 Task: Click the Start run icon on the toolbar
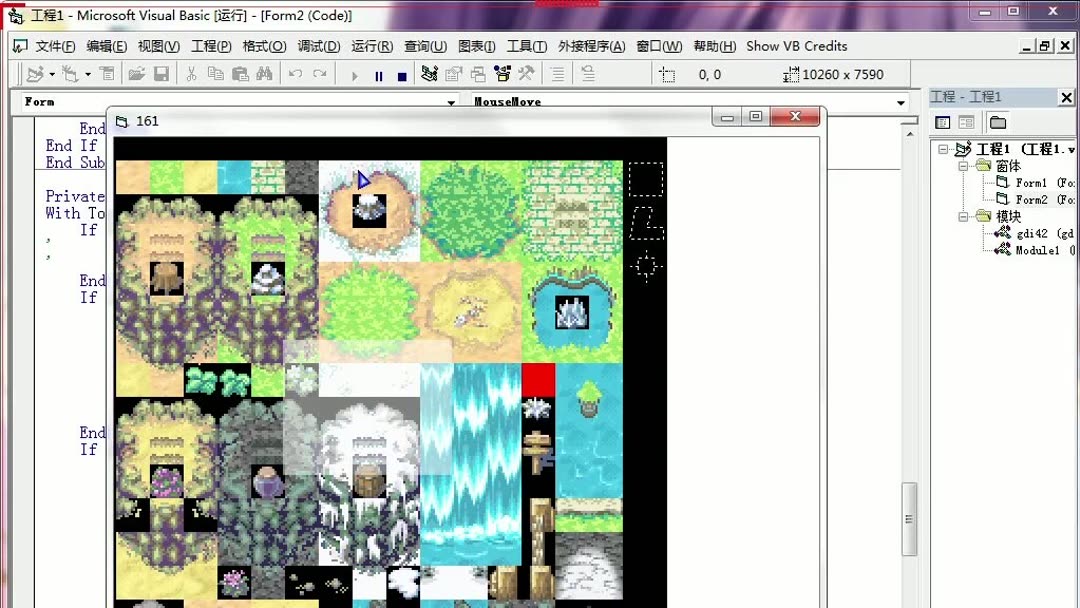(x=355, y=74)
